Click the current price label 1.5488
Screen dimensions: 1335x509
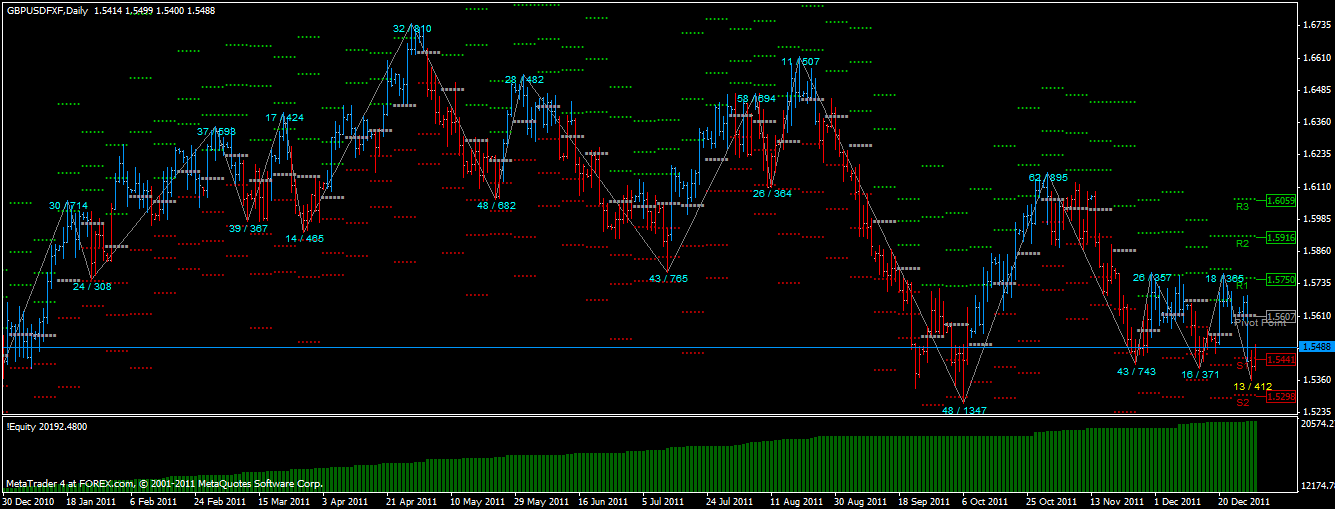tap(1315, 347)
